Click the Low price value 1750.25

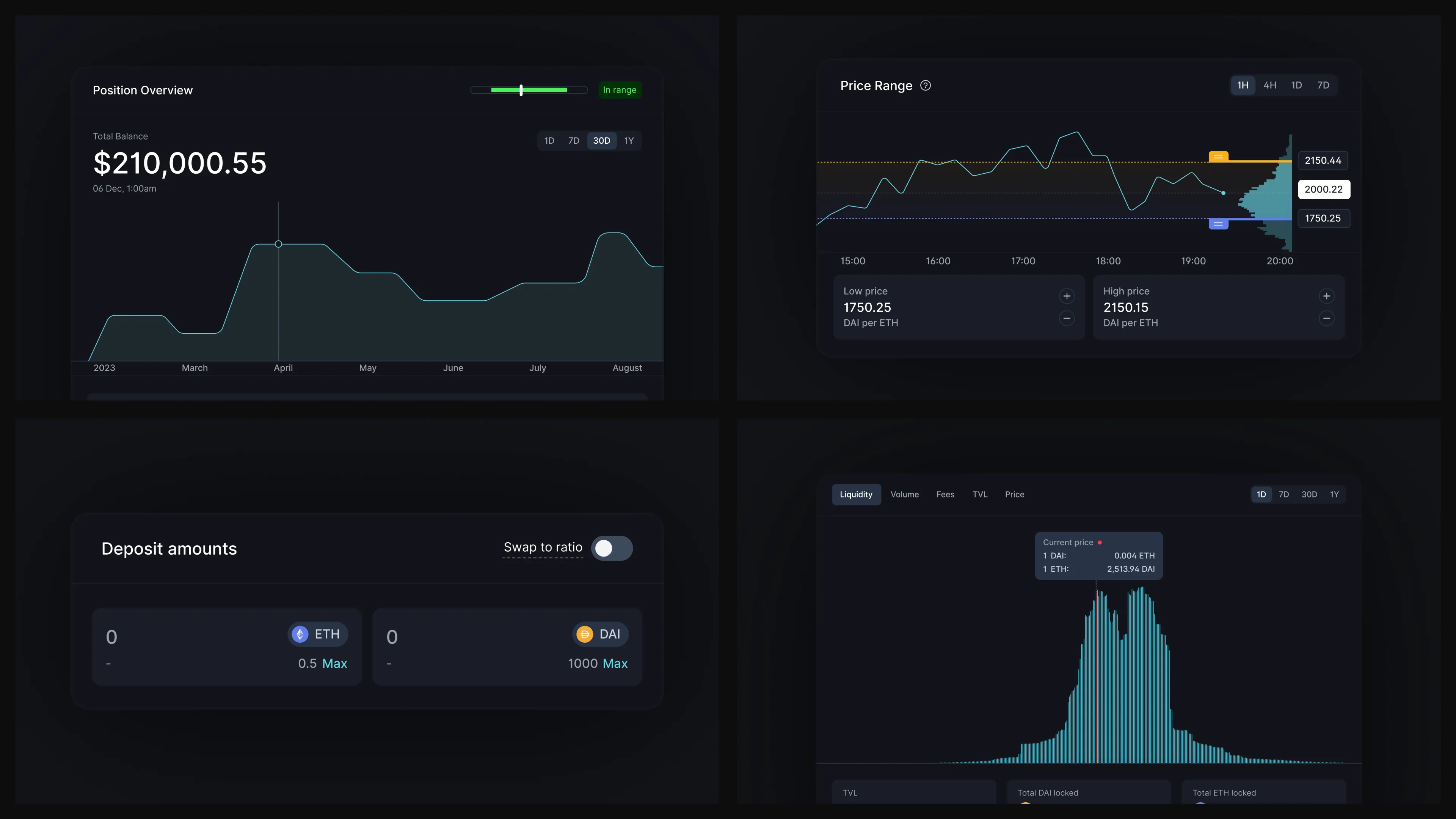866,308
